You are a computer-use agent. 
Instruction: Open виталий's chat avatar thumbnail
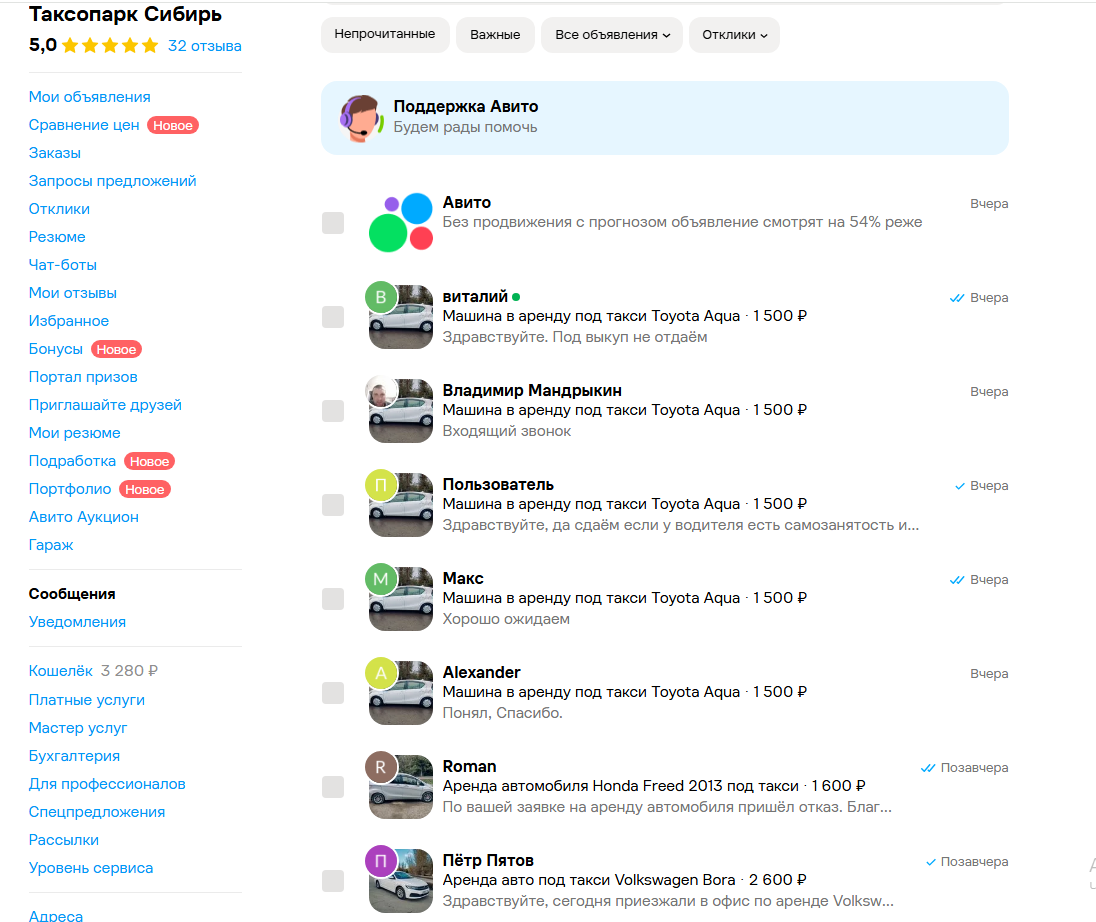401,316
